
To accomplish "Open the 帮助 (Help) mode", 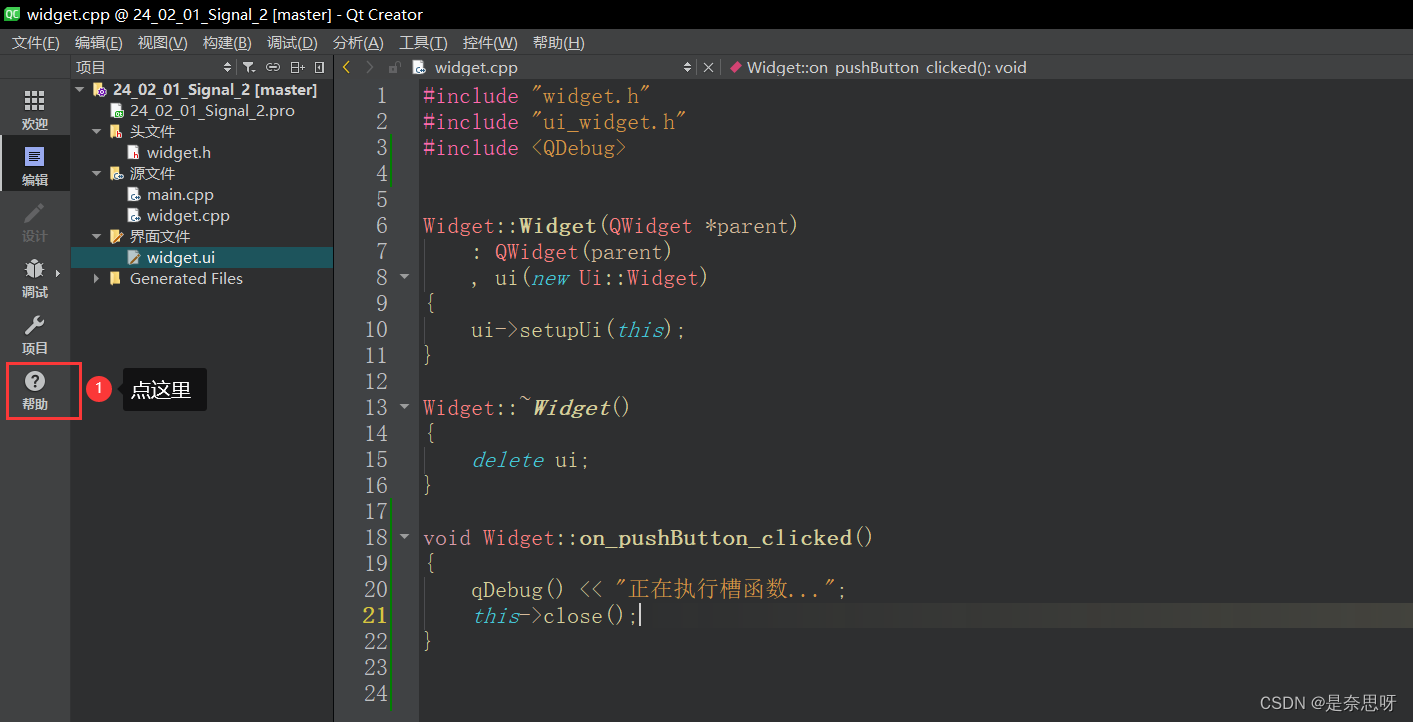I will (35, 390).
